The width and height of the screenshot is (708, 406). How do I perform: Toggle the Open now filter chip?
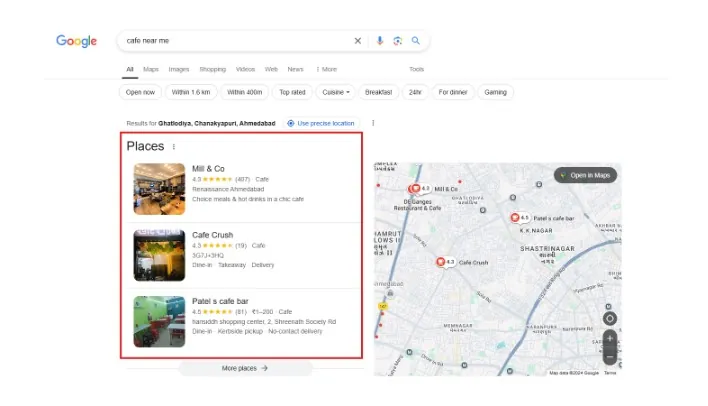point(140,92)
